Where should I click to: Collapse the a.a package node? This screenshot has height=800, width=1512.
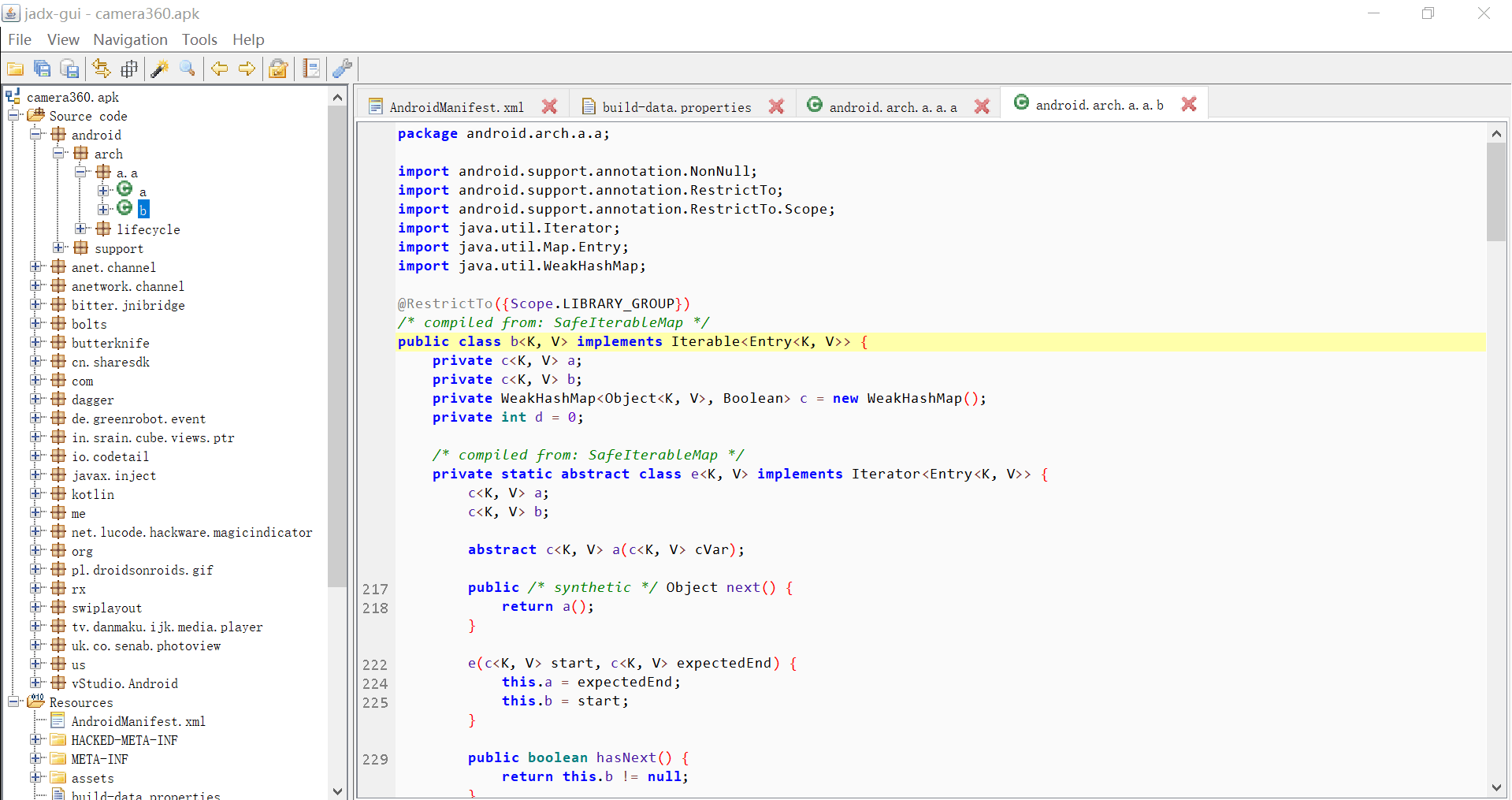click(x=80, y=172)
